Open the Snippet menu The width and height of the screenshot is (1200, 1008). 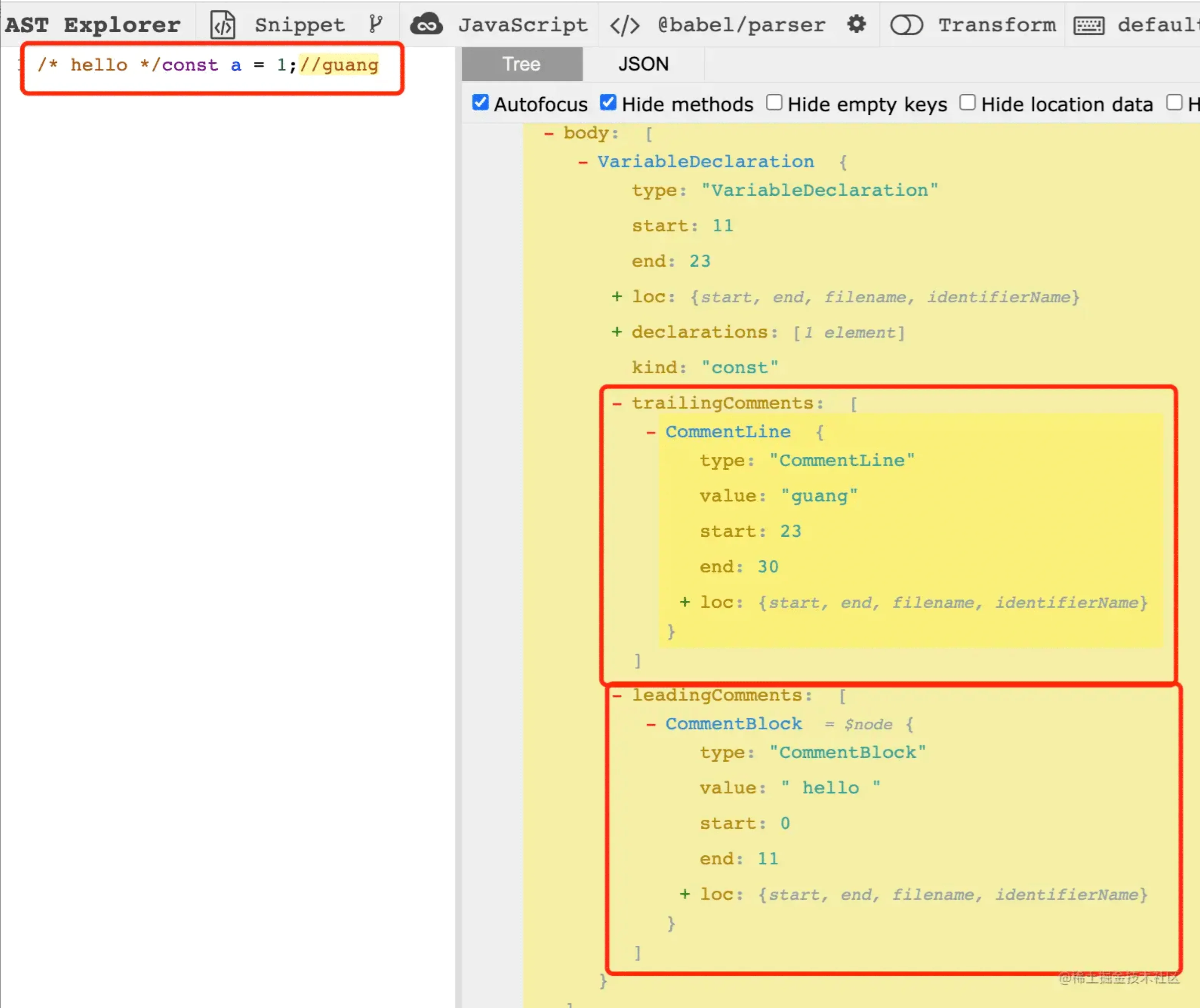click(300, 25)
